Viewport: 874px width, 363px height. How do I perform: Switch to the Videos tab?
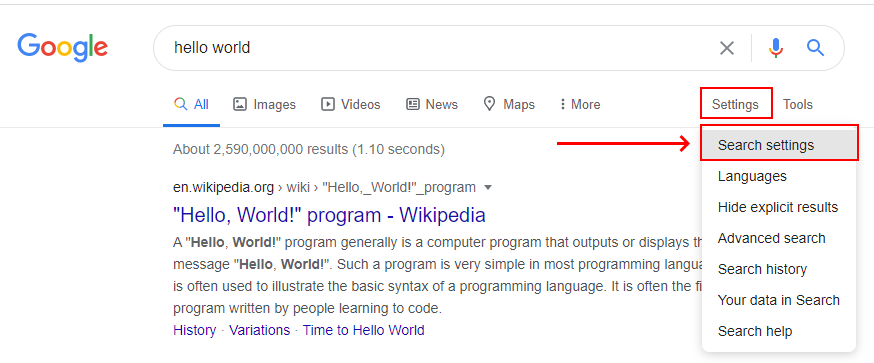pyautogui.click(x=351, y=104)
